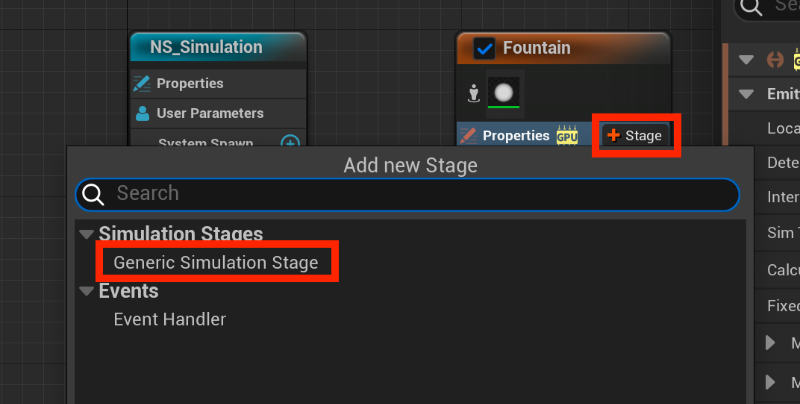Collapse the Emitter section in details panel

[747, 95]
